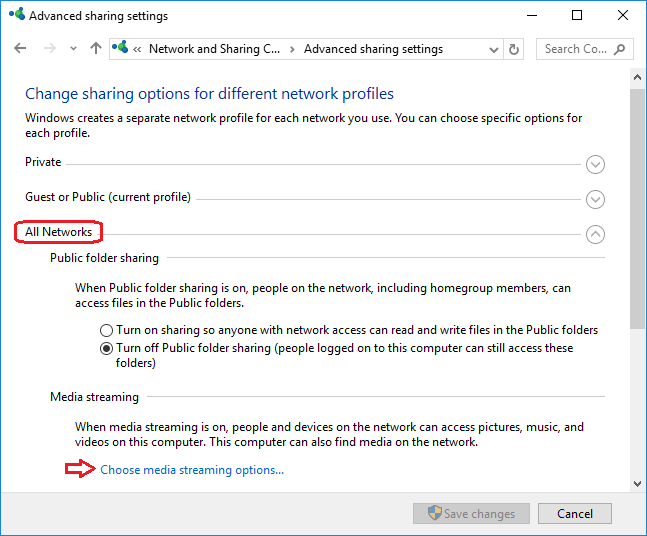Screen dimensions: 647x536
Task: Click the search magnifier icon
Action: [x=620, y=49]
